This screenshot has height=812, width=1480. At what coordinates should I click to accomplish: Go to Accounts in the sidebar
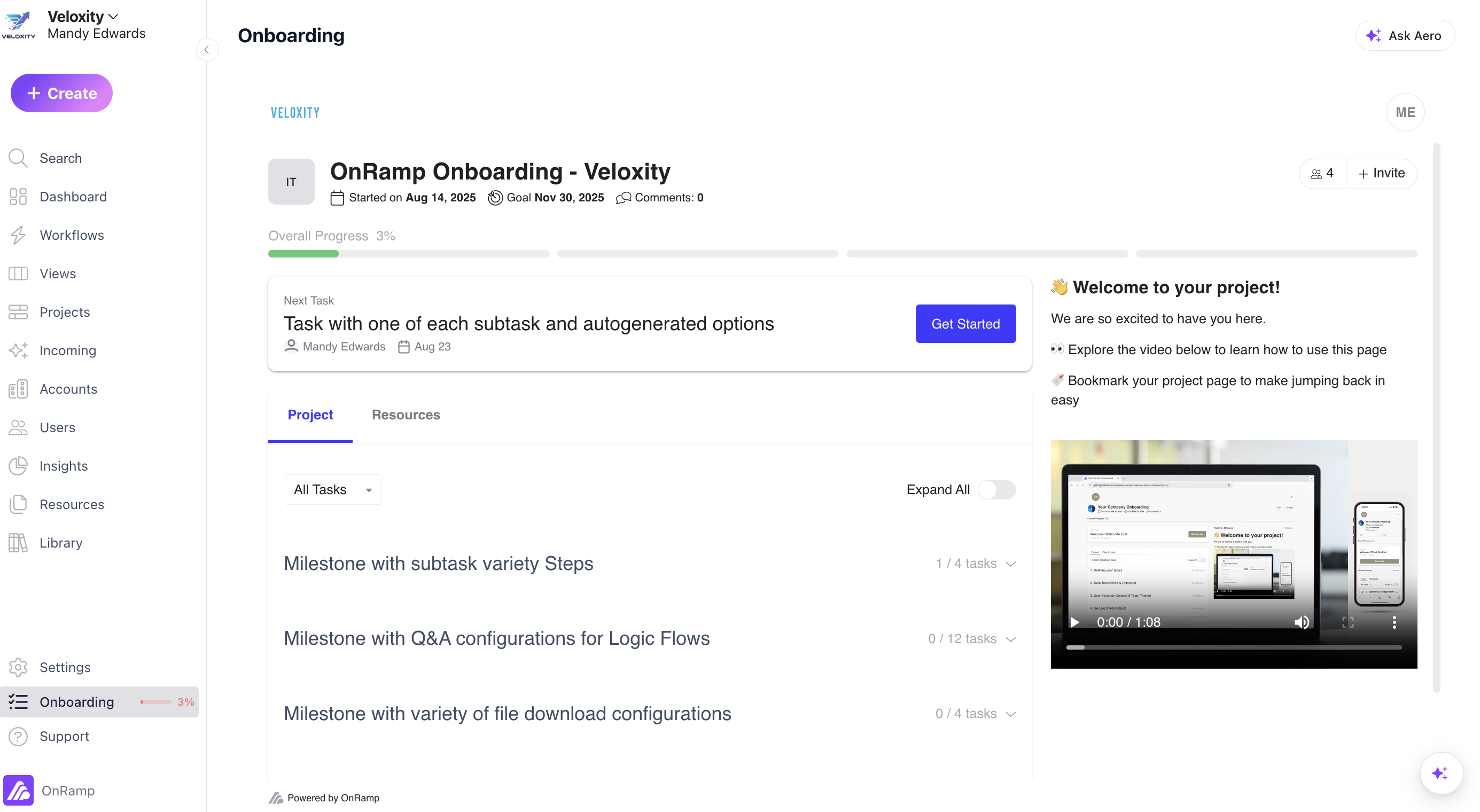[68, 389]
